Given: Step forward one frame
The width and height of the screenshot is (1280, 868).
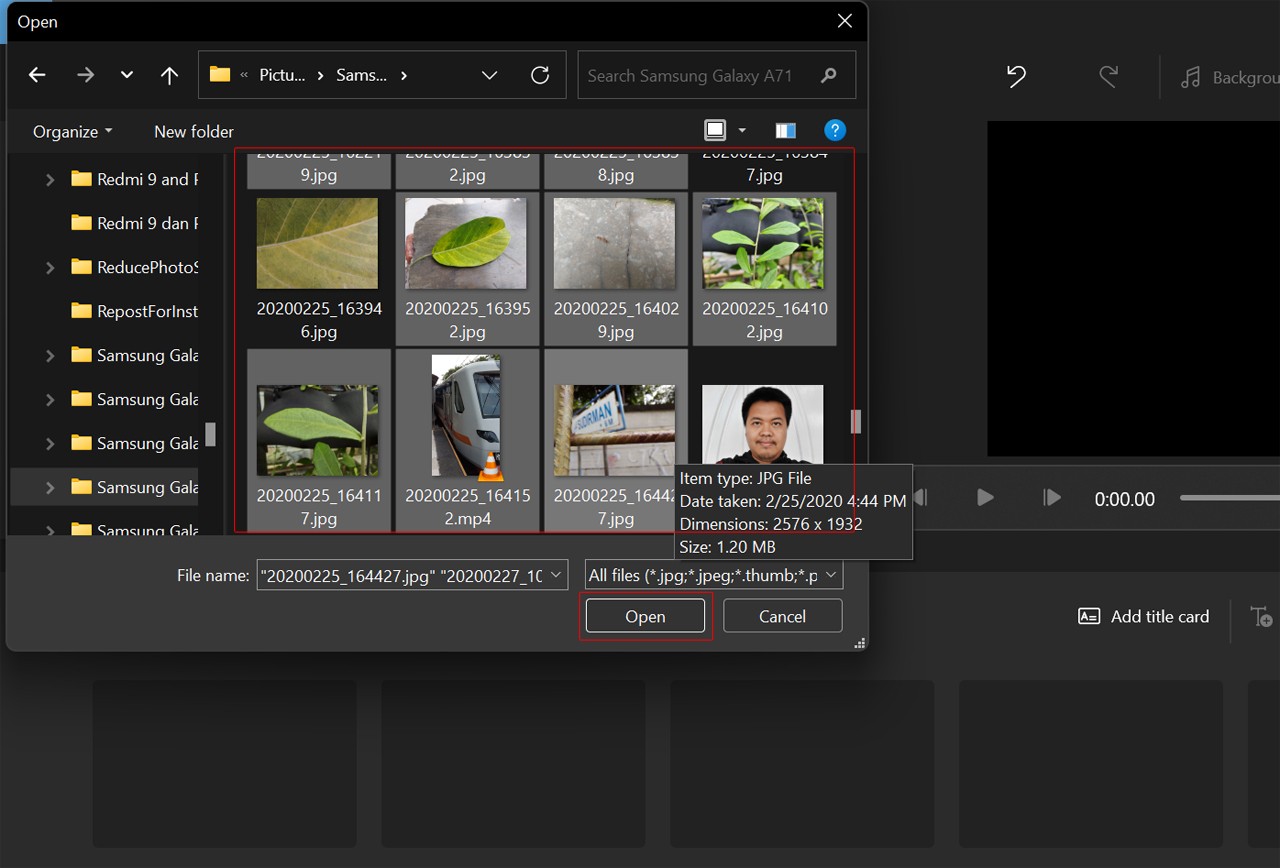Looking at the screenshot, I should click(1051, 497).
